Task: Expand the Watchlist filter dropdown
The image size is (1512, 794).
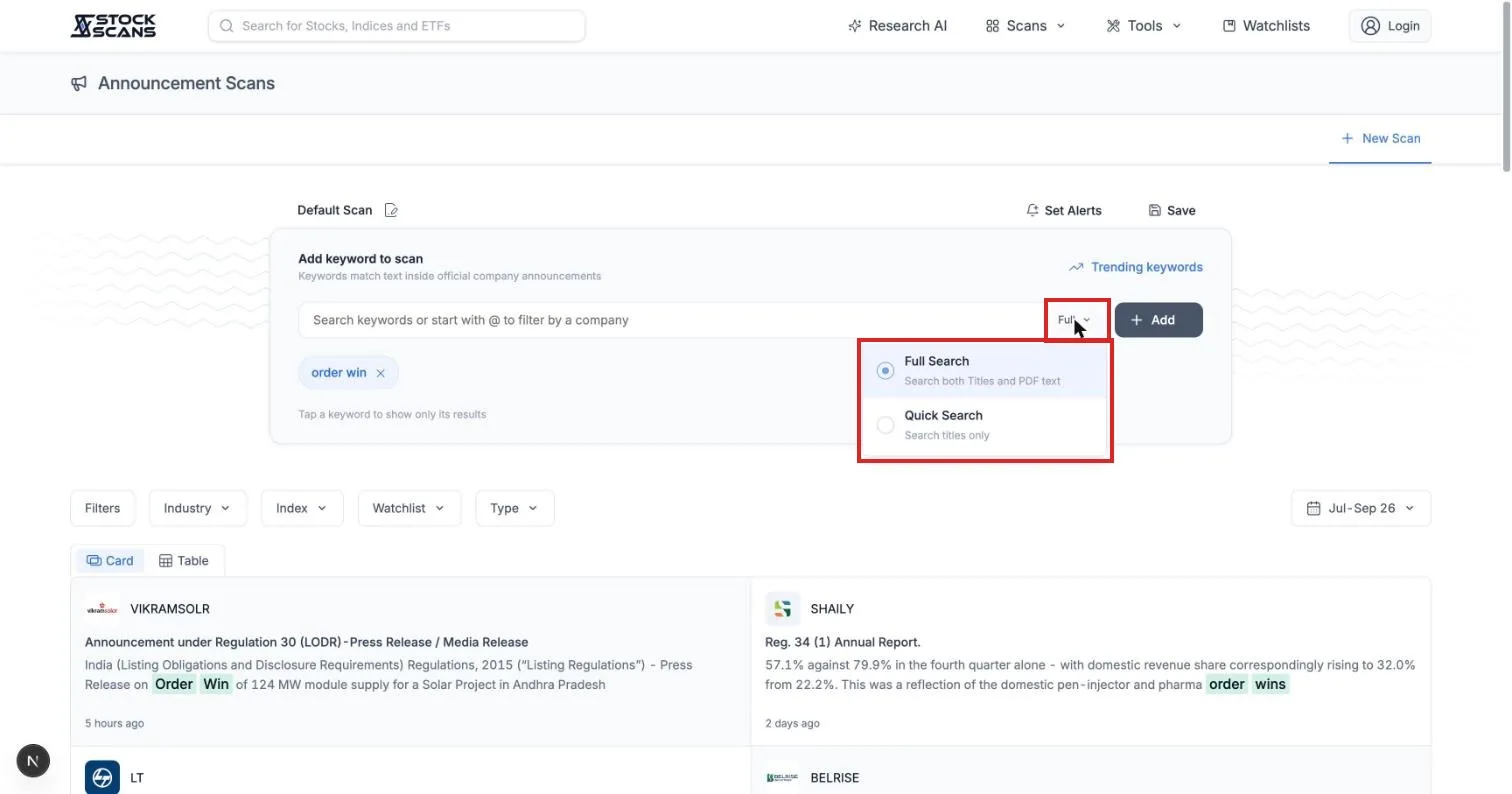Action: click(409, 508)
